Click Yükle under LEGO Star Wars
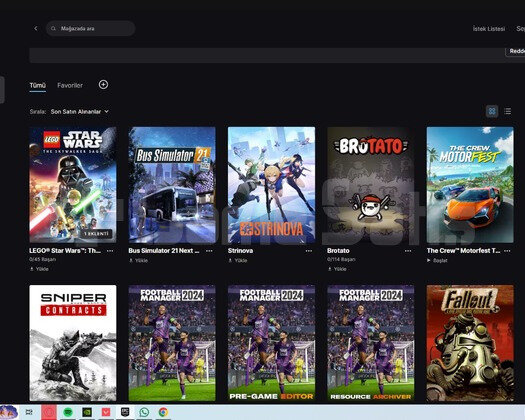 (x=39, y=269)
